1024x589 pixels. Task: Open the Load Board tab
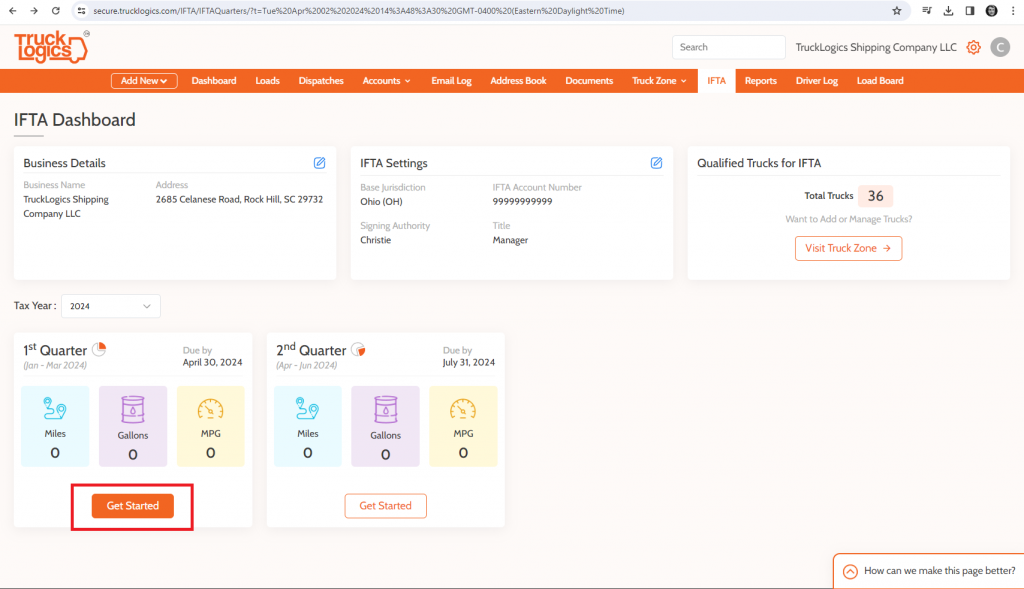tap(880, 80)
